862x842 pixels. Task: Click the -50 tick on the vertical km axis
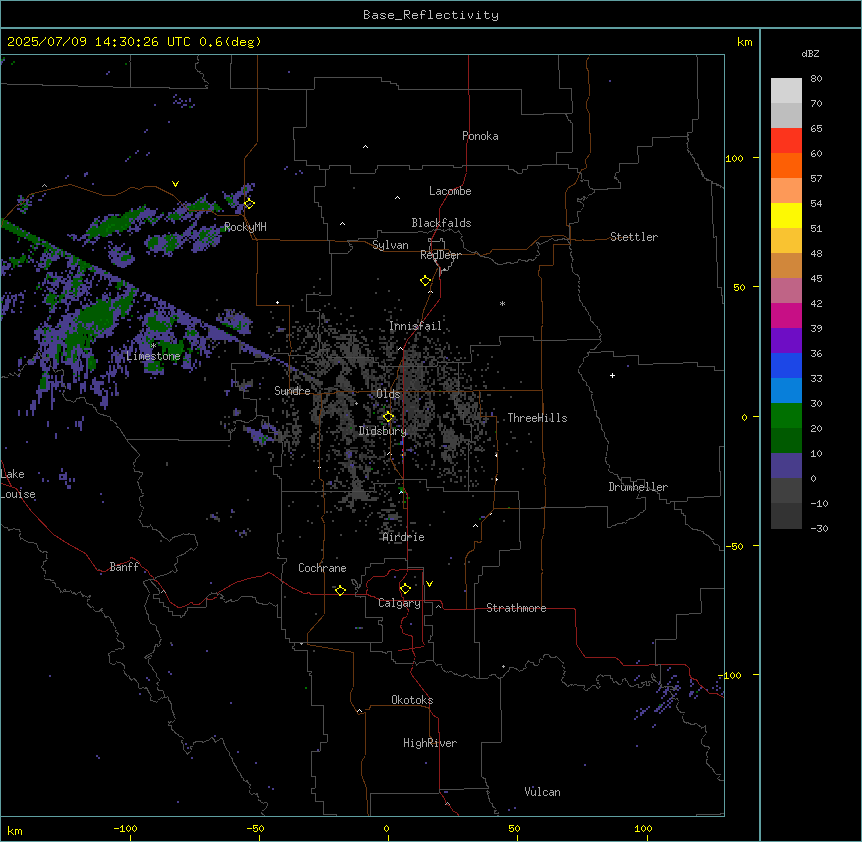pos(734,546)
